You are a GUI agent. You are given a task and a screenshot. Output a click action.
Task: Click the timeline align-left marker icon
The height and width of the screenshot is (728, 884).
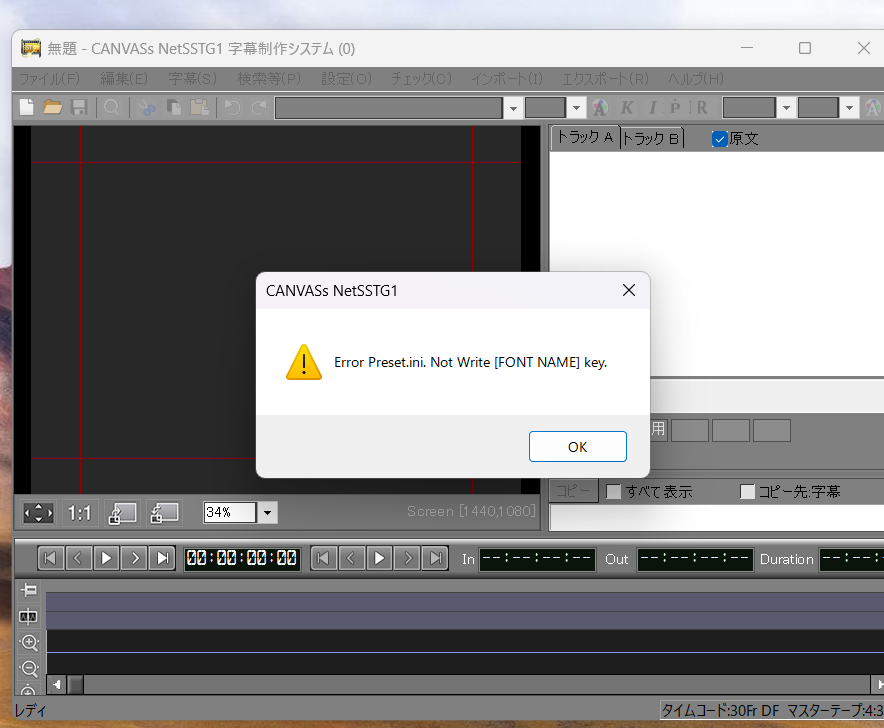29,590
